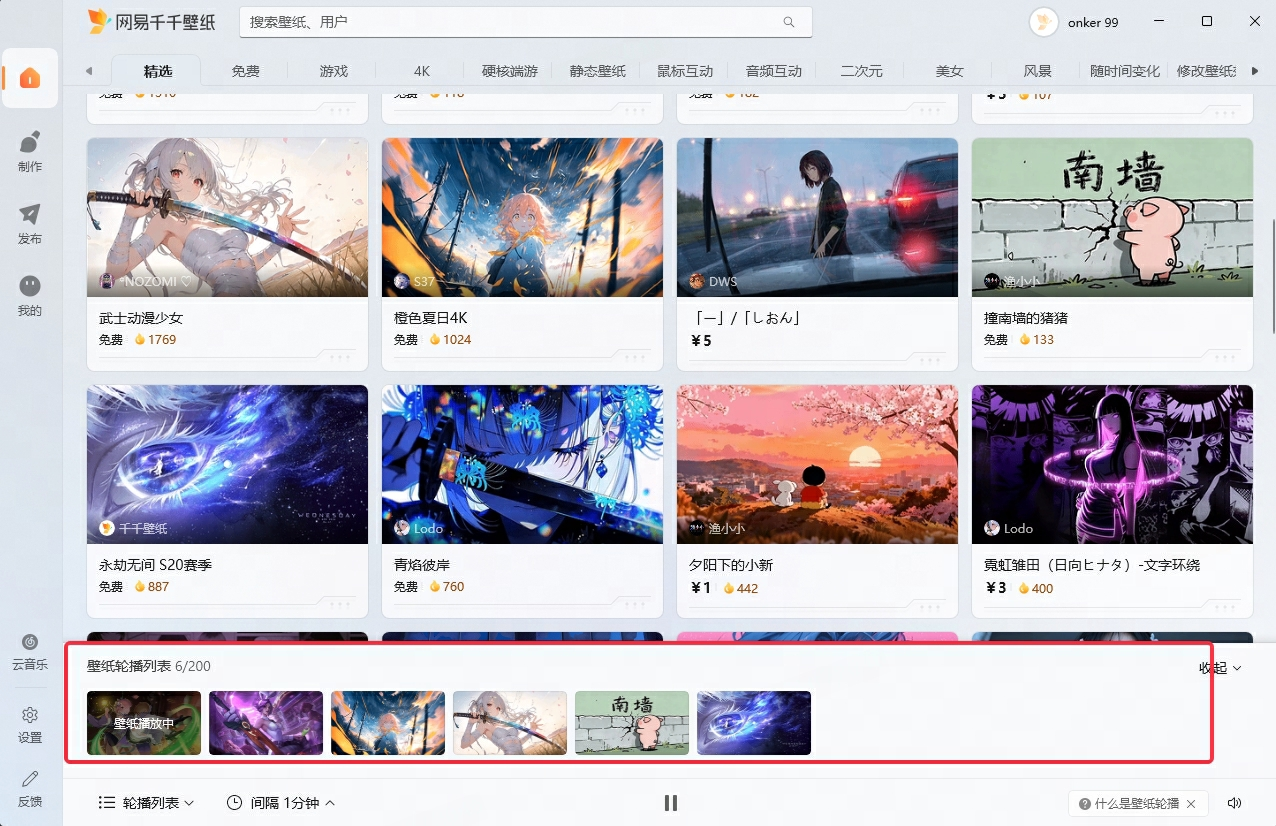Select the purple second playlist thumbnail
The height and width of the screenshot is (826, 1276).
coord(266,723)
